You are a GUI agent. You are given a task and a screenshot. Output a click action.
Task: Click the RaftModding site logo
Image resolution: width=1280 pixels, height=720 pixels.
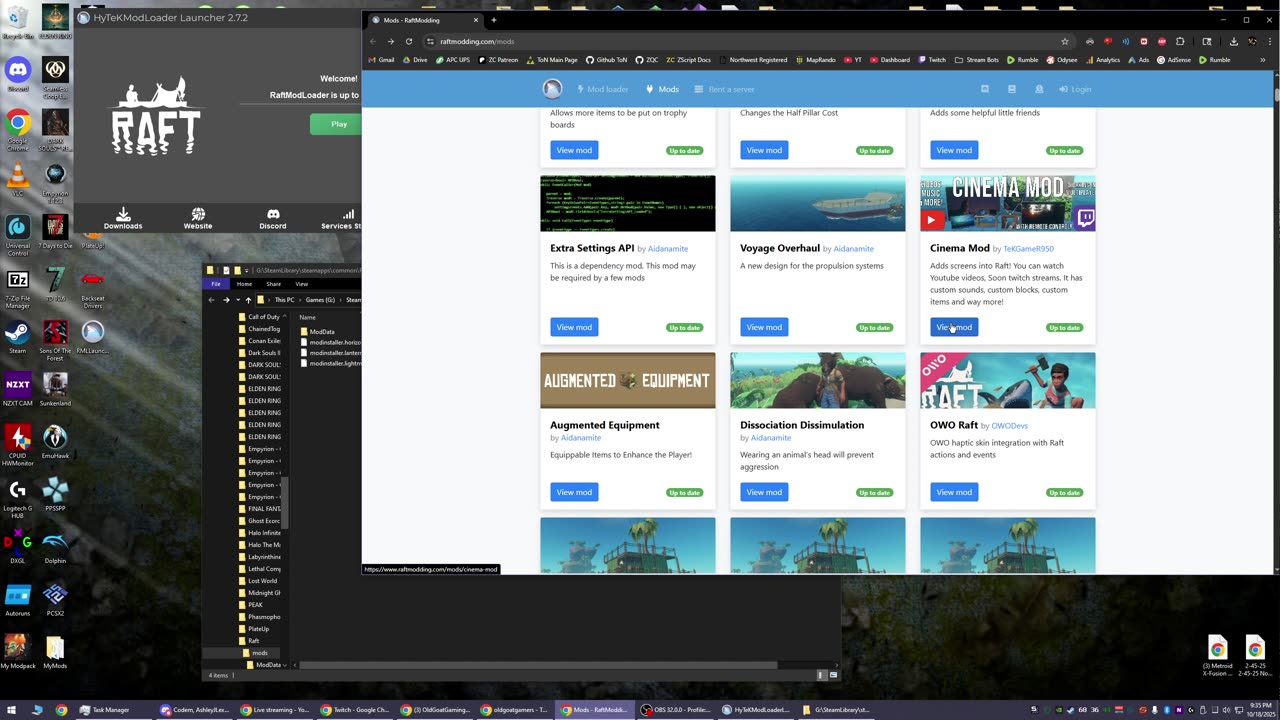pos(552,89)
